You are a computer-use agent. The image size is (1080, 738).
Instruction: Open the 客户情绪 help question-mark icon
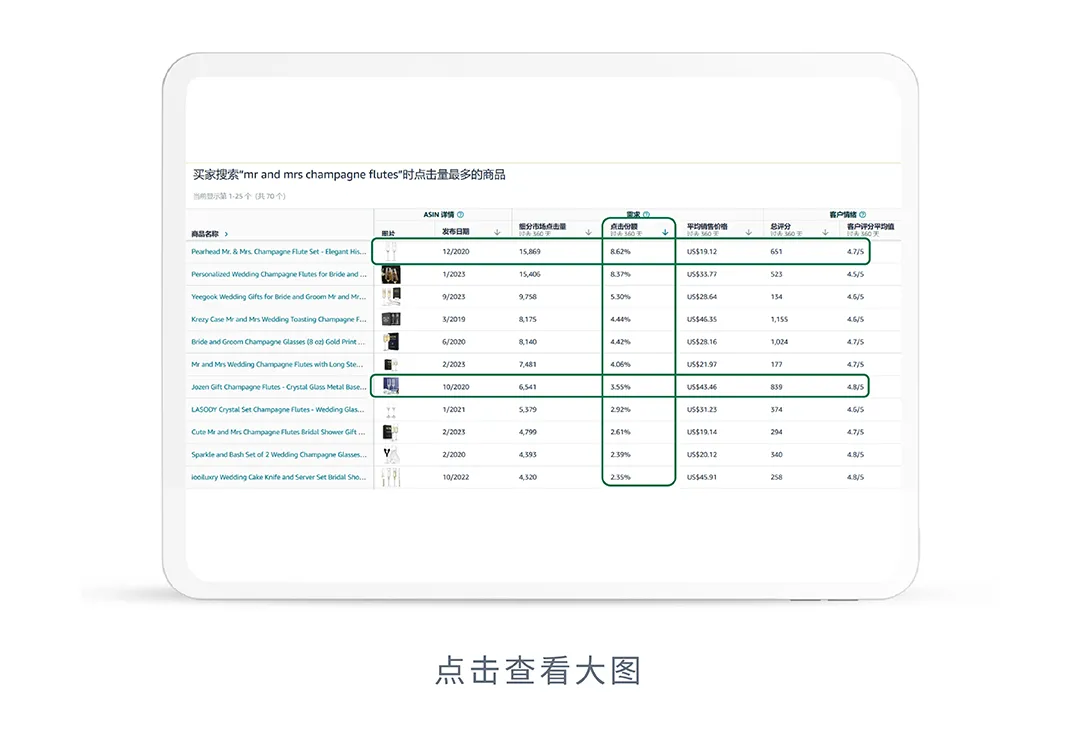[862, 214]
